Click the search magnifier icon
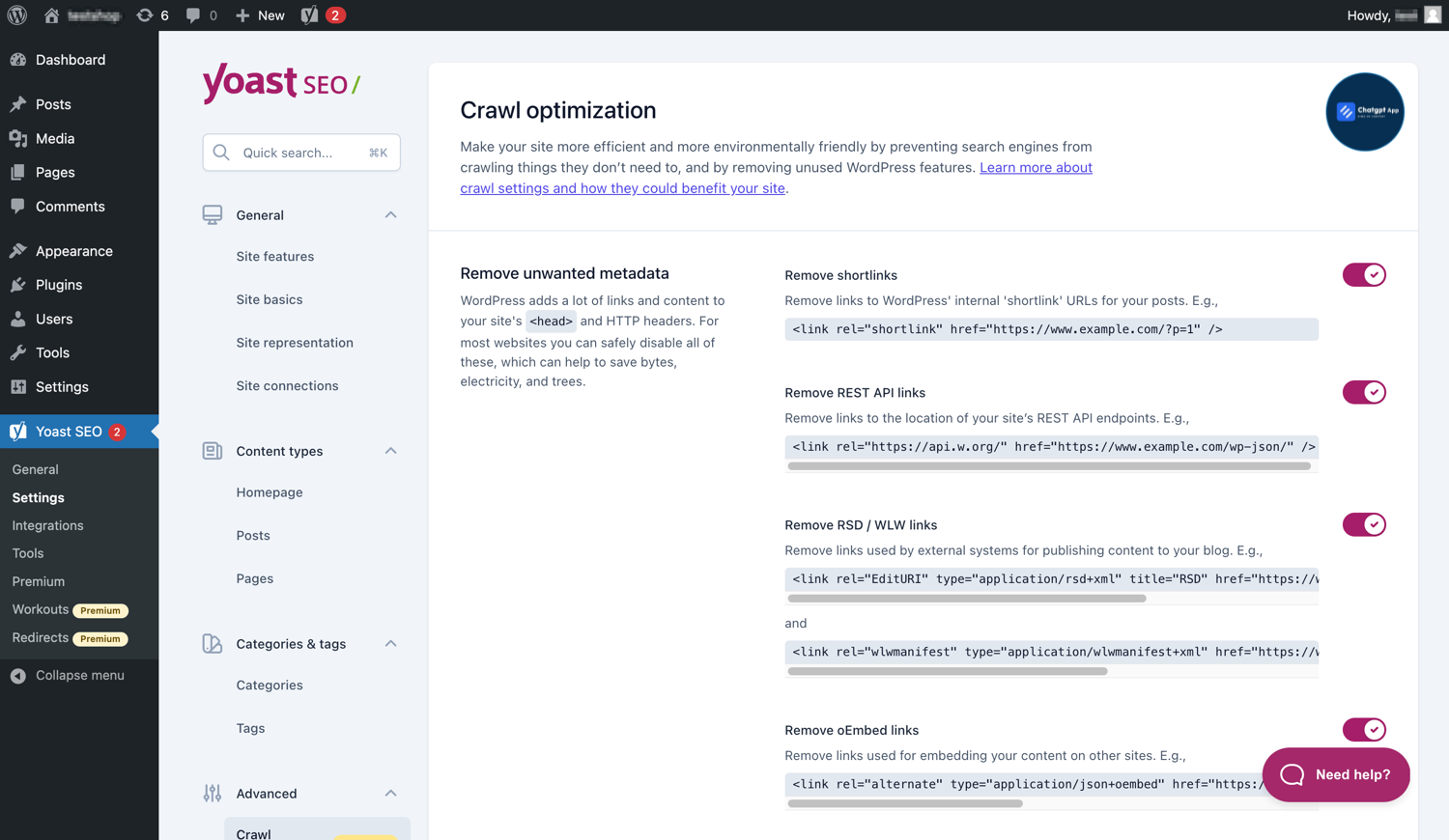This screenshot has height=840, width=1449. 221,153
